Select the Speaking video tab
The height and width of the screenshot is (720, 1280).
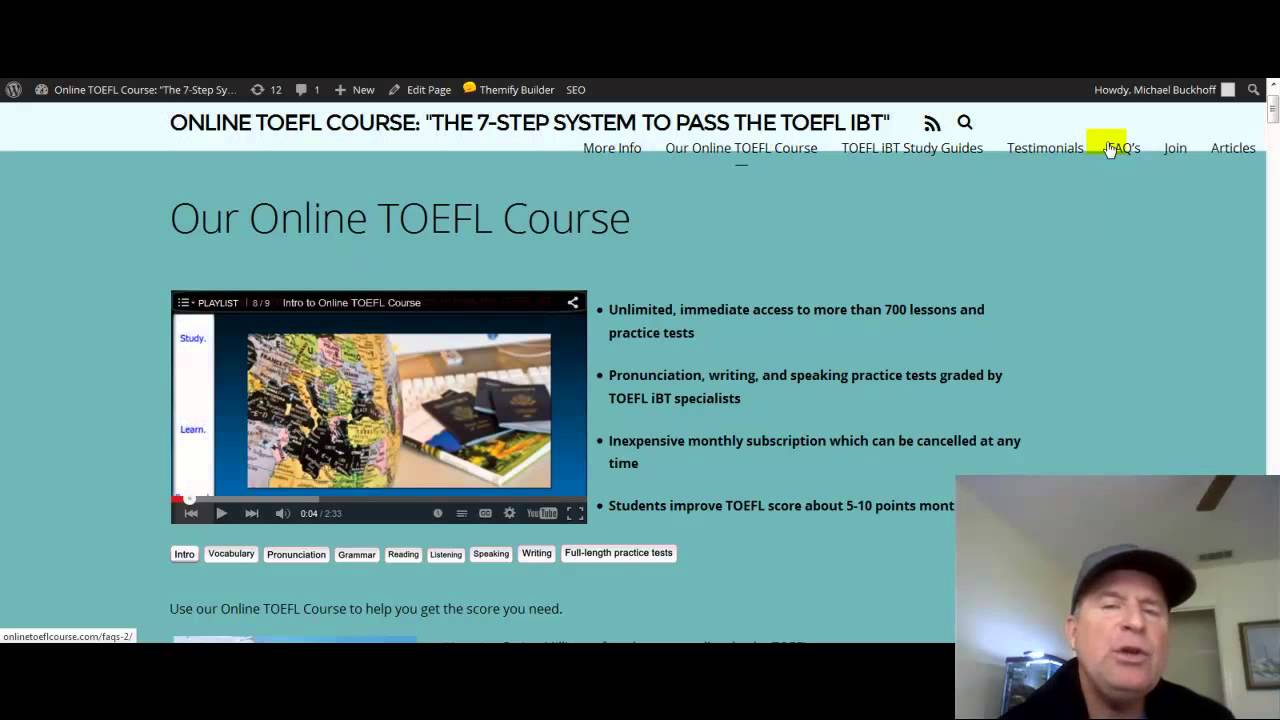point(490,553)
